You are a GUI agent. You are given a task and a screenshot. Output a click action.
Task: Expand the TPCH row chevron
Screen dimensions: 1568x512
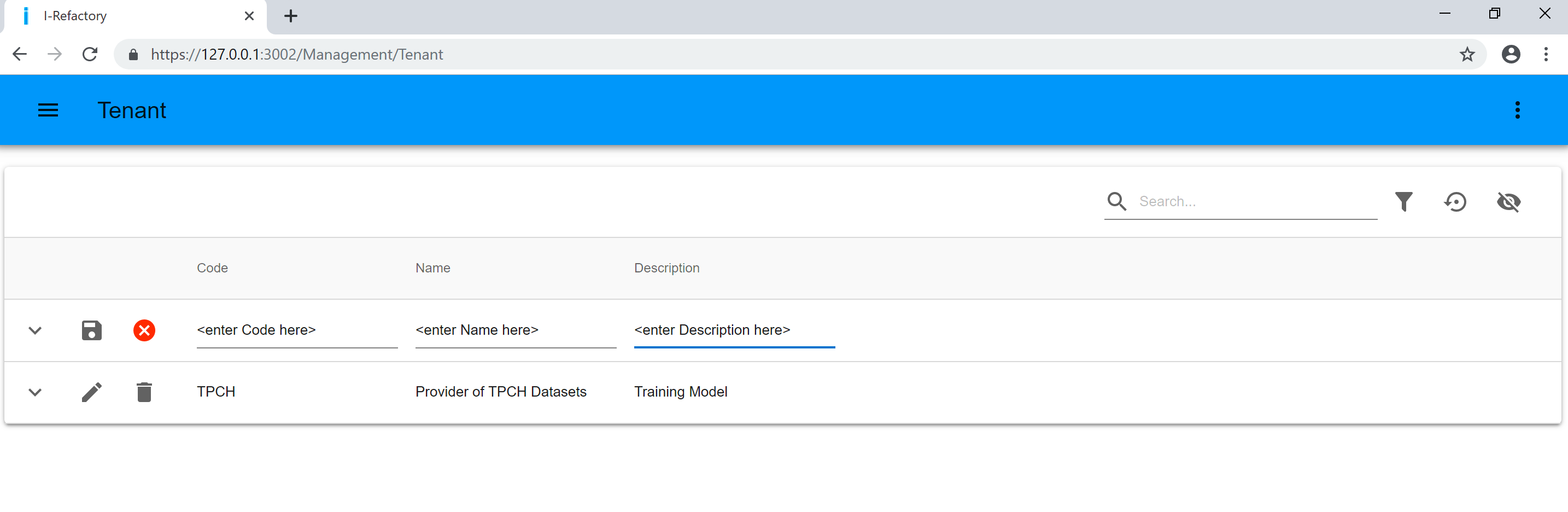(36, 392)
